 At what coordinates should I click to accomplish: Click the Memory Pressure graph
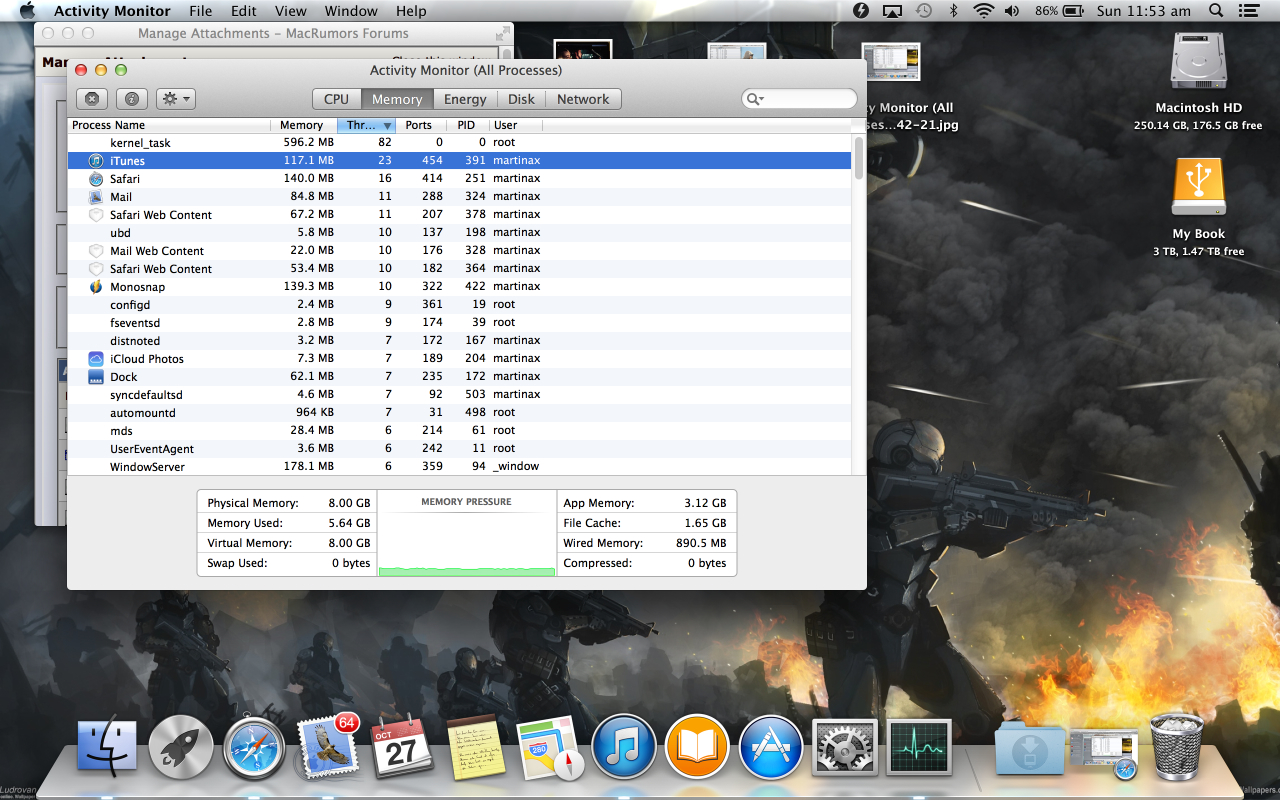466,533
